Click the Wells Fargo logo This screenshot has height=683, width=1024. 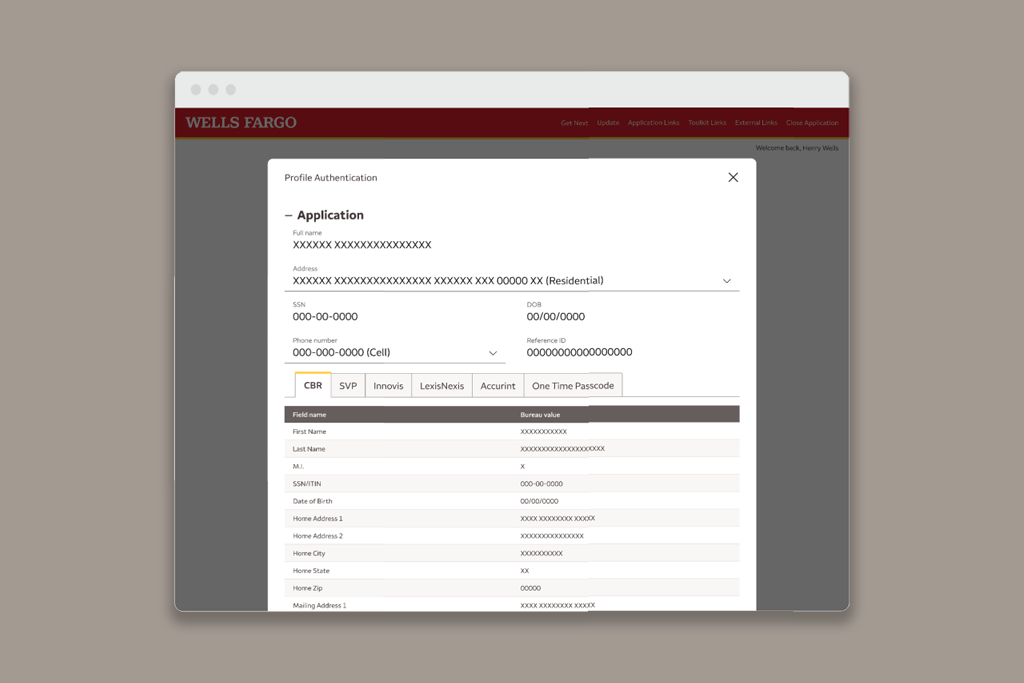point(241,123)
